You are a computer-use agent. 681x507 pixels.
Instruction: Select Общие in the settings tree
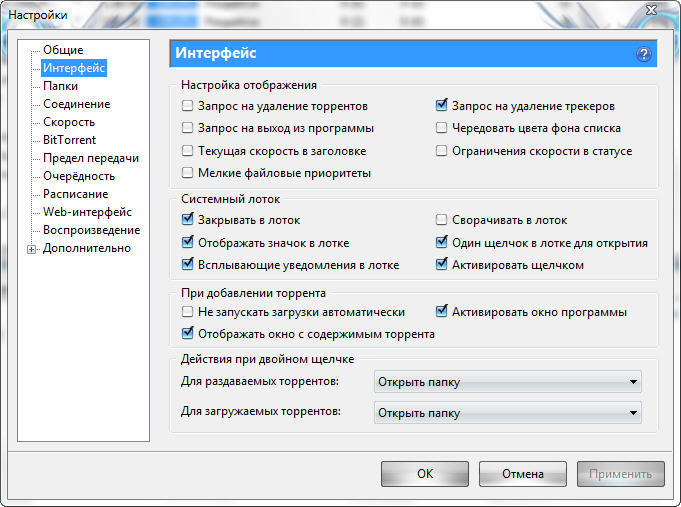63,50
